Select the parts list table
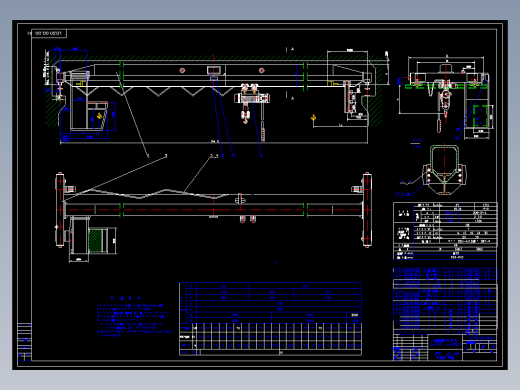 coord(445,300)
